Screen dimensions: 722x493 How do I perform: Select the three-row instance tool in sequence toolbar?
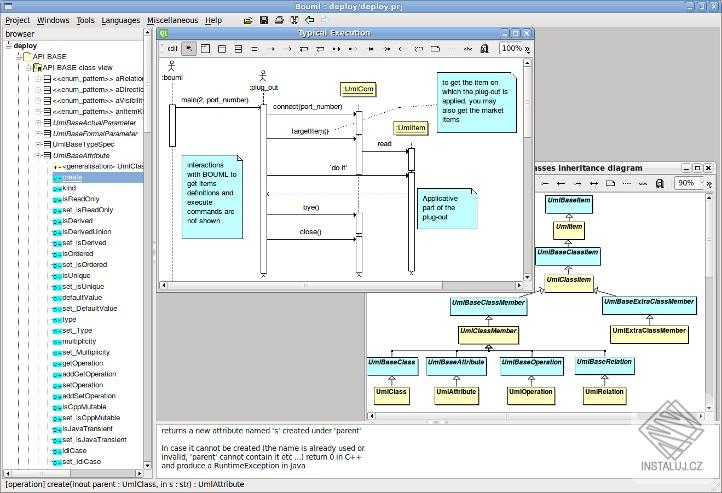(238, 48)
